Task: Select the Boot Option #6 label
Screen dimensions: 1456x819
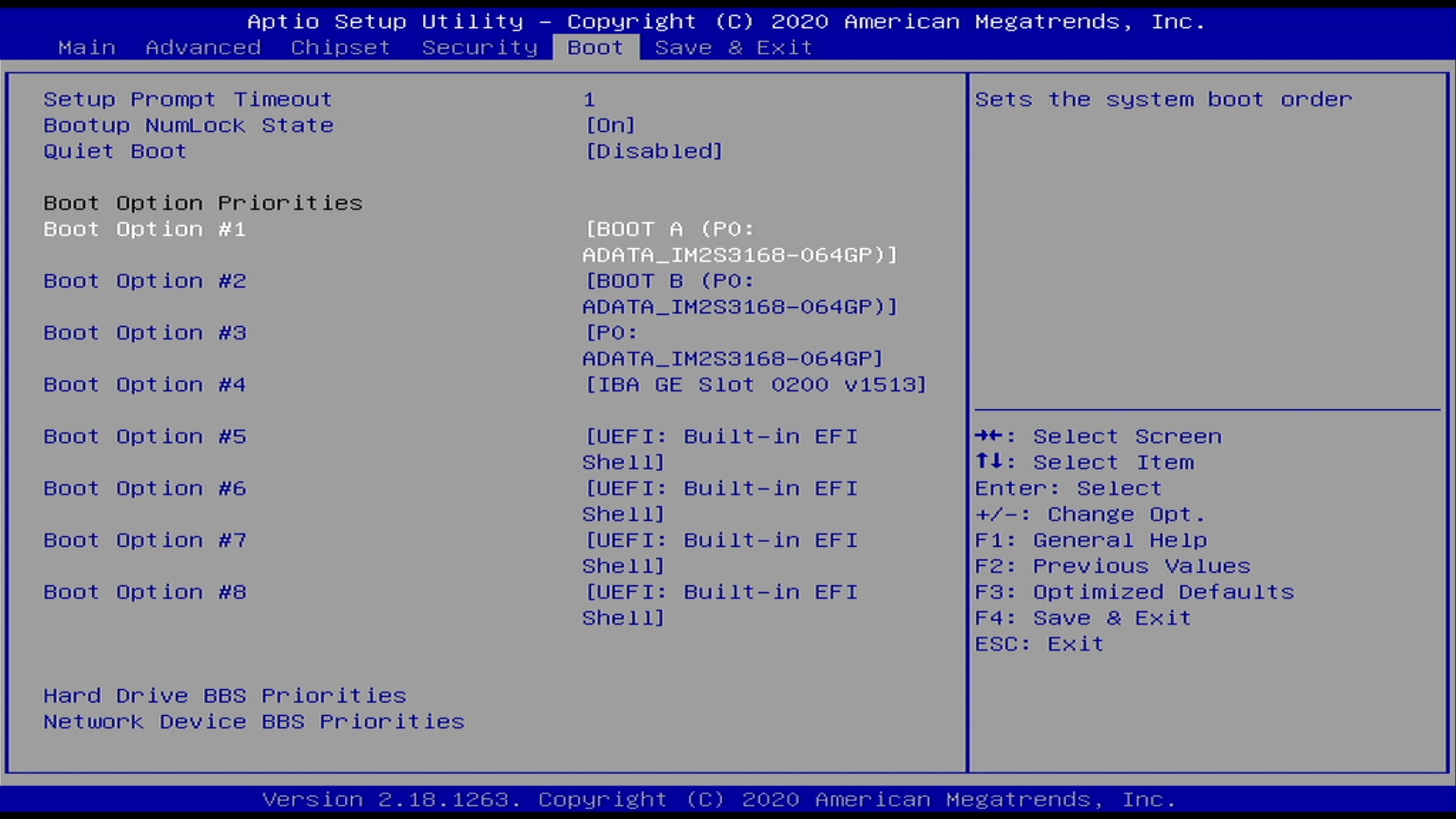Action: click(145, 488)
